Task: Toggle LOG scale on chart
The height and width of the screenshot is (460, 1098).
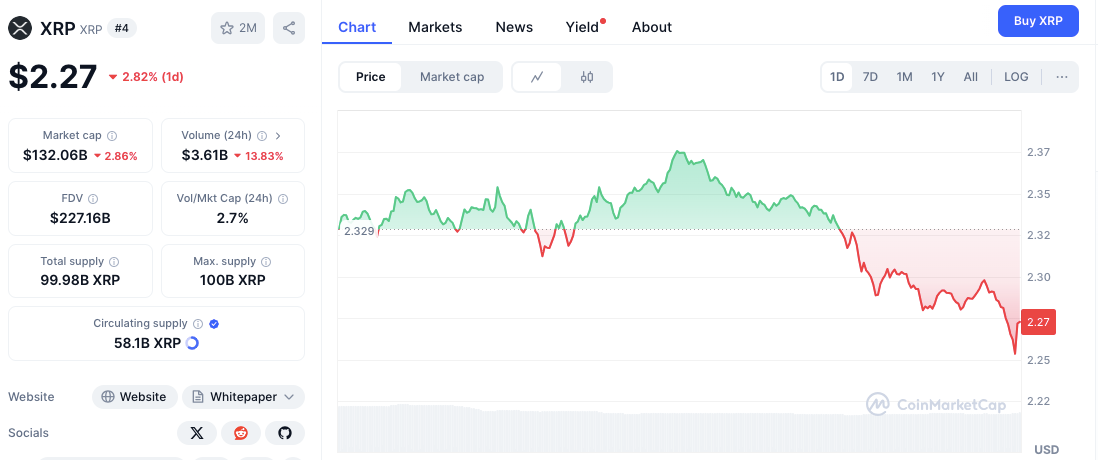Action: tap(1016, 77)
